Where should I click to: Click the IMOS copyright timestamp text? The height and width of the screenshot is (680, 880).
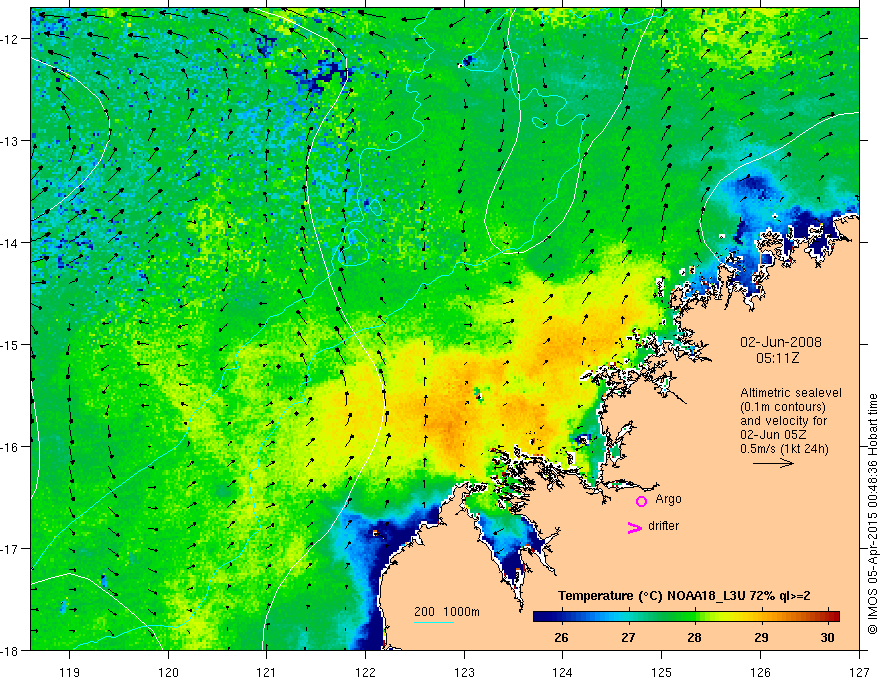coord(873,514)
